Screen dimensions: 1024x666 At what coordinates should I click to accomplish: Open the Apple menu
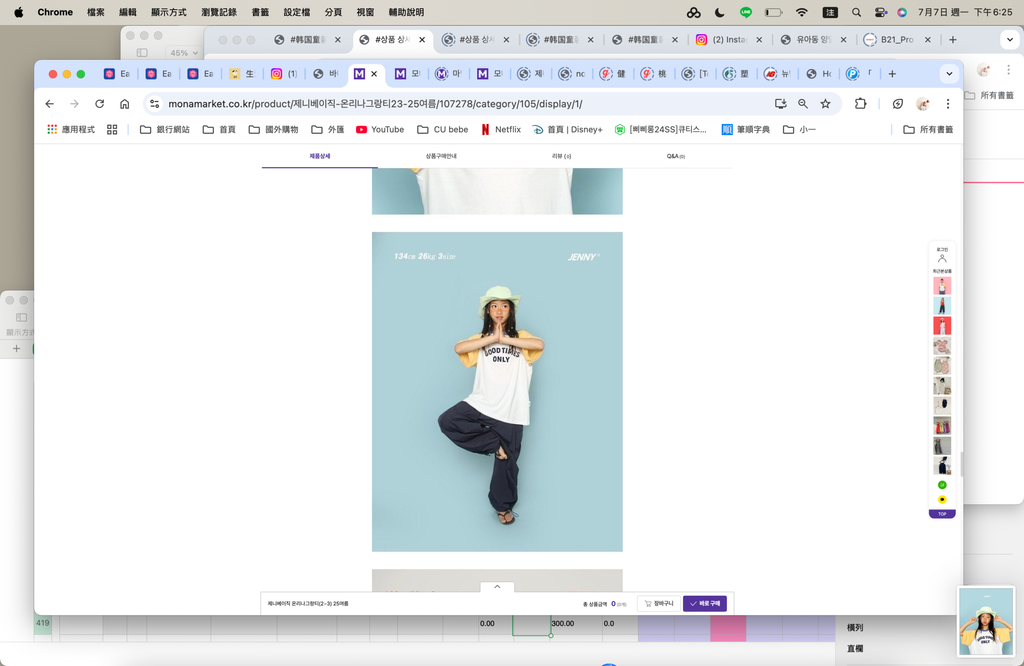[x=18, y=12]
